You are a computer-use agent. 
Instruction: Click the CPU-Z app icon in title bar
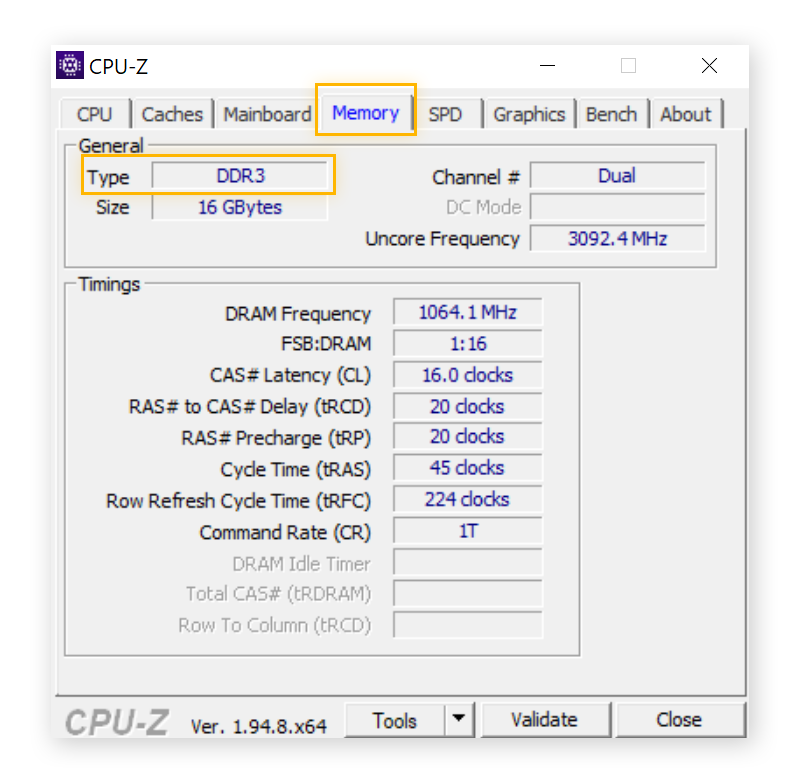point(70,66)
